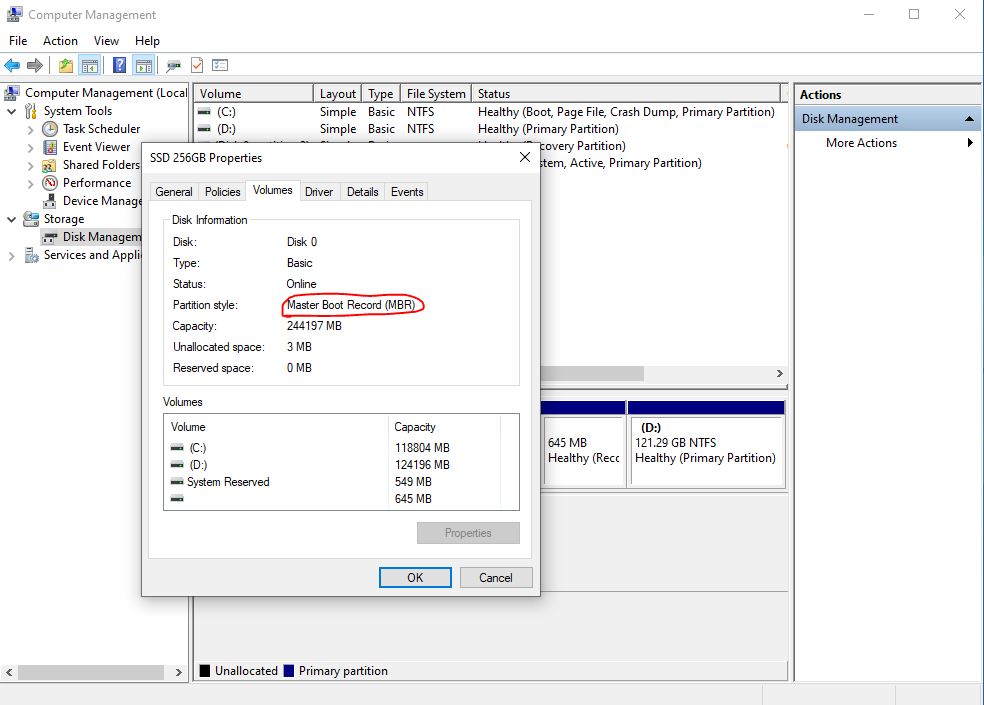Click the Back navigation arrow
This screenshot has height=705, width=984.
[13, 65]
